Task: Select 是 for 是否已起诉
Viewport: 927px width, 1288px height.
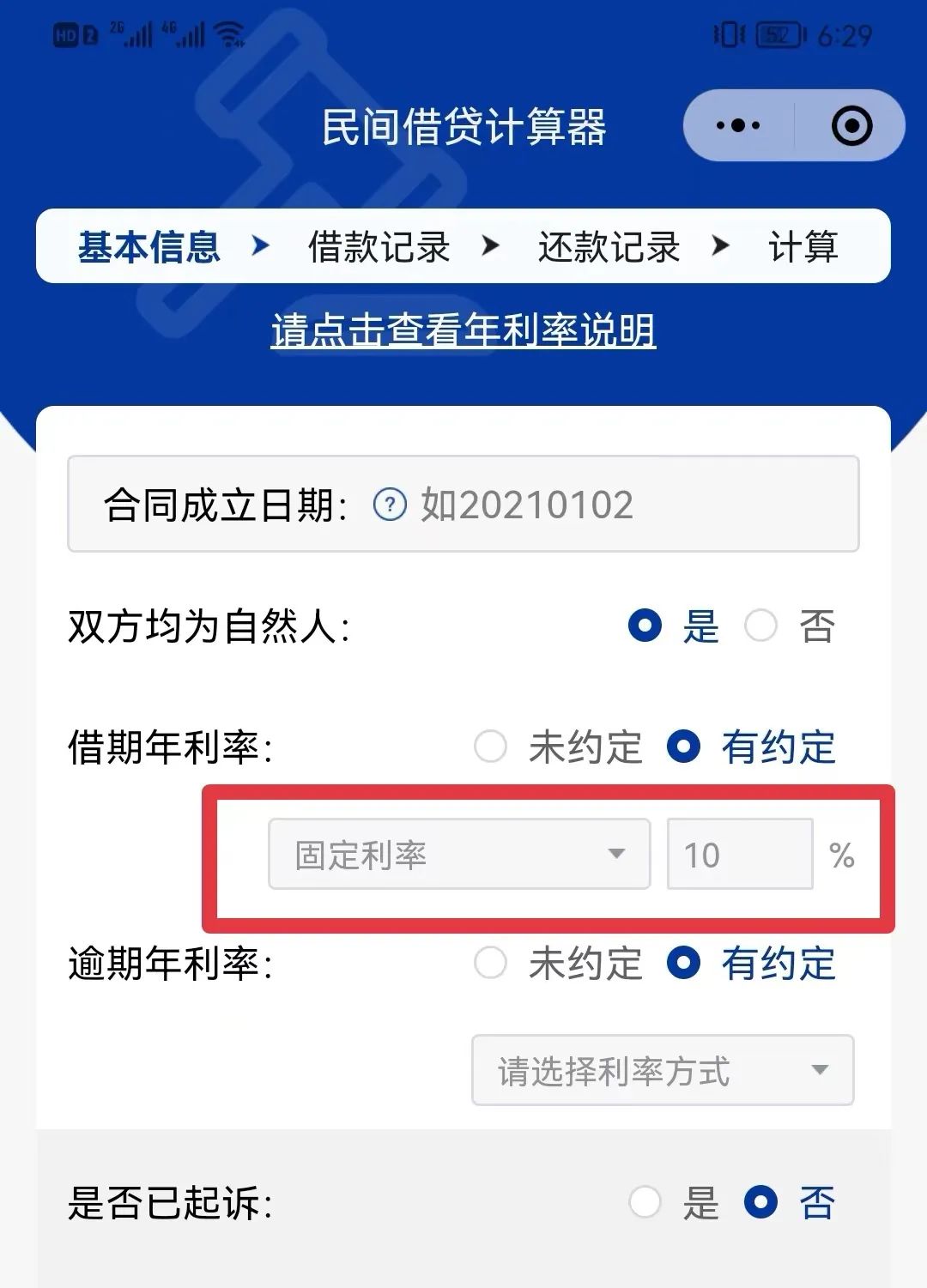Action: [x=645, y=1202]
